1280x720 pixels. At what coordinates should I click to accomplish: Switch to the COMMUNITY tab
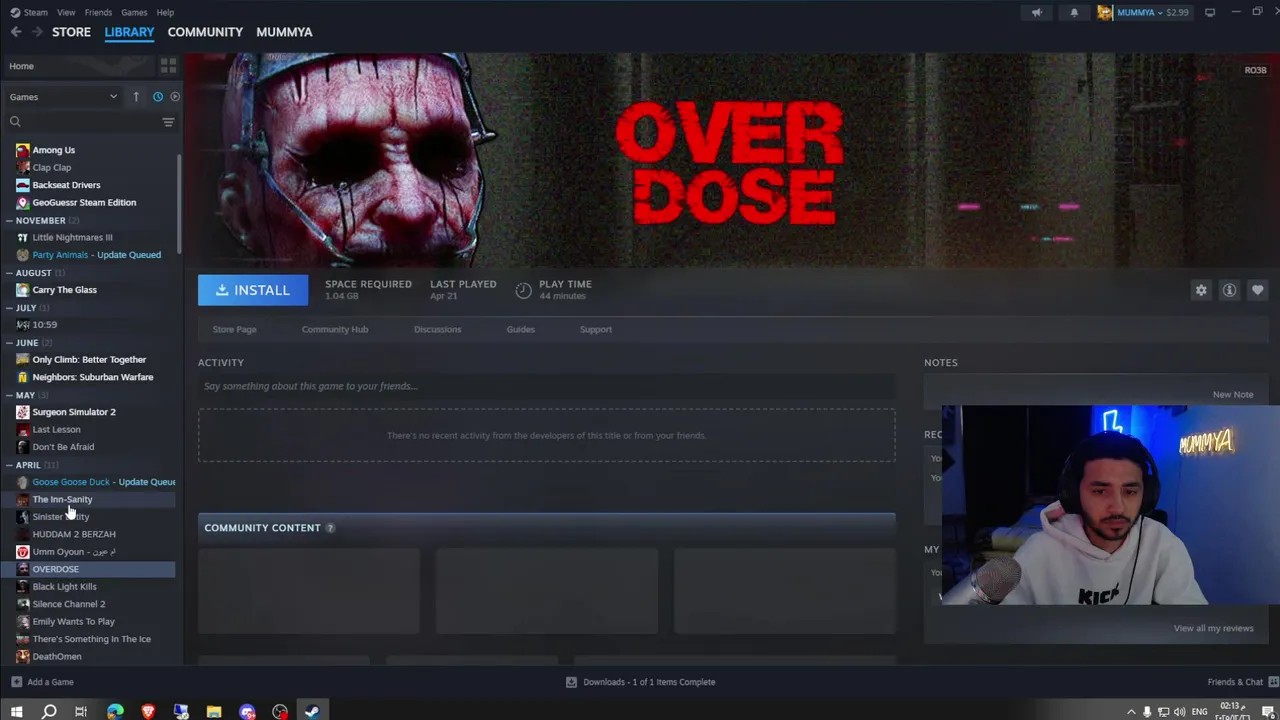coord(205,32)
